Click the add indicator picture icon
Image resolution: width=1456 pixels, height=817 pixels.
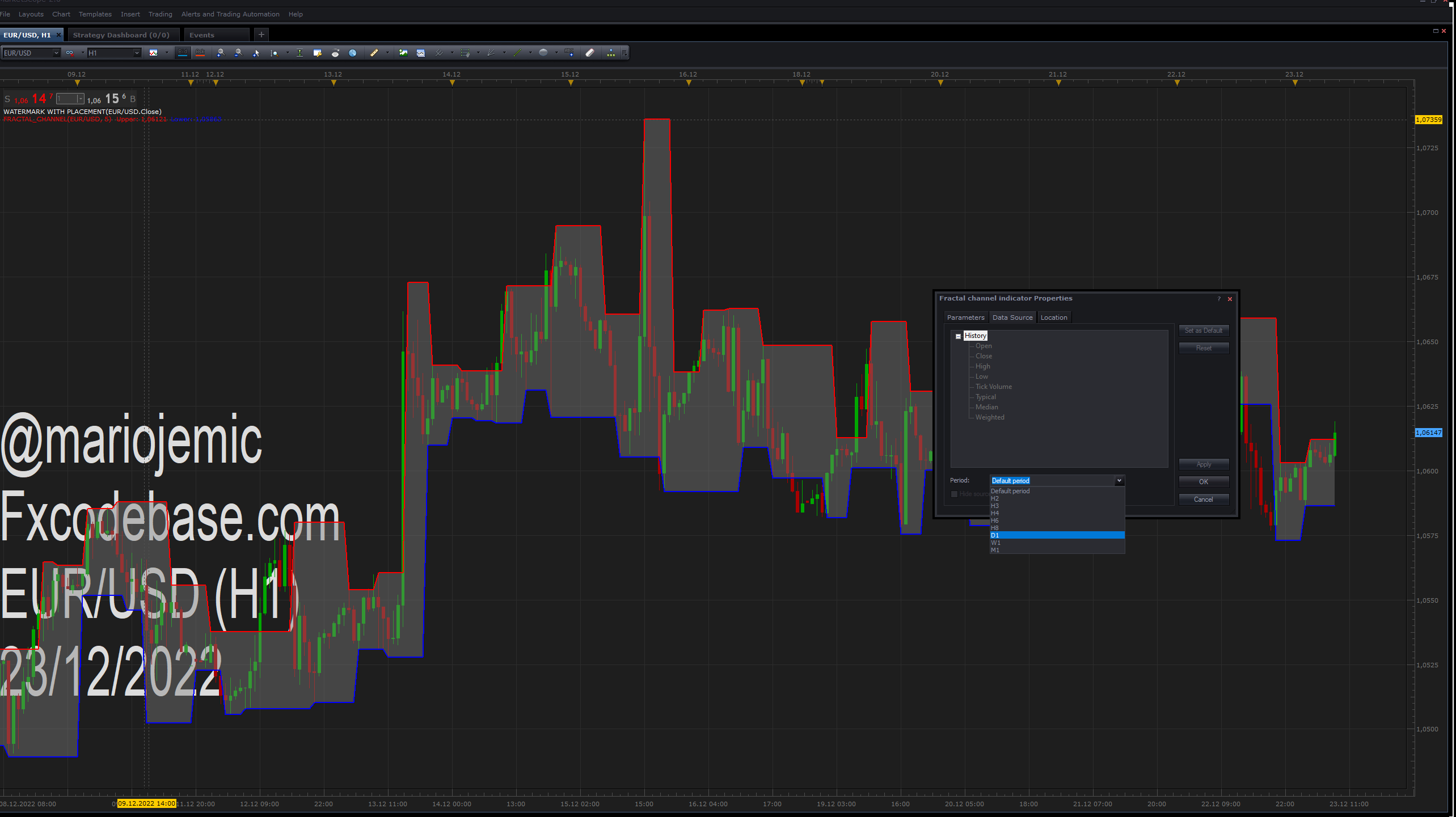point(403,53)
